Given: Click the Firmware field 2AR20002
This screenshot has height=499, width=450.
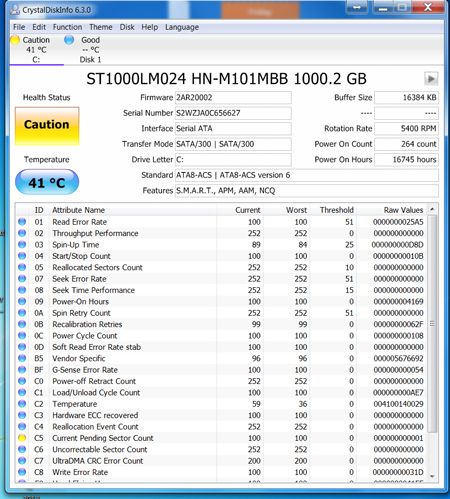Looking at the screenshot, I should pyautogui.click(x=233, y=98).
